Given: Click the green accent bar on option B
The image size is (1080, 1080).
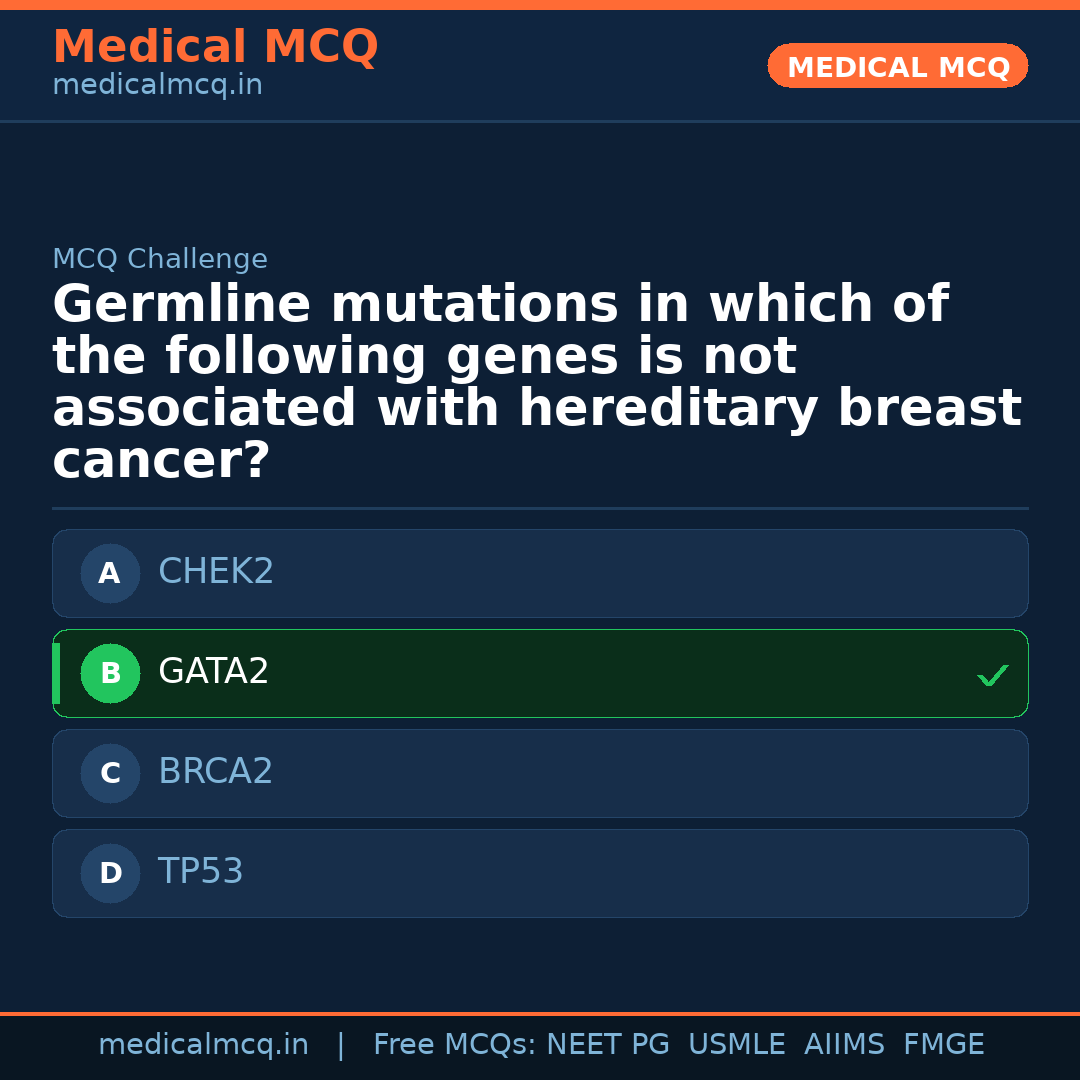Looking at the screenshot, I should [56, 674].
